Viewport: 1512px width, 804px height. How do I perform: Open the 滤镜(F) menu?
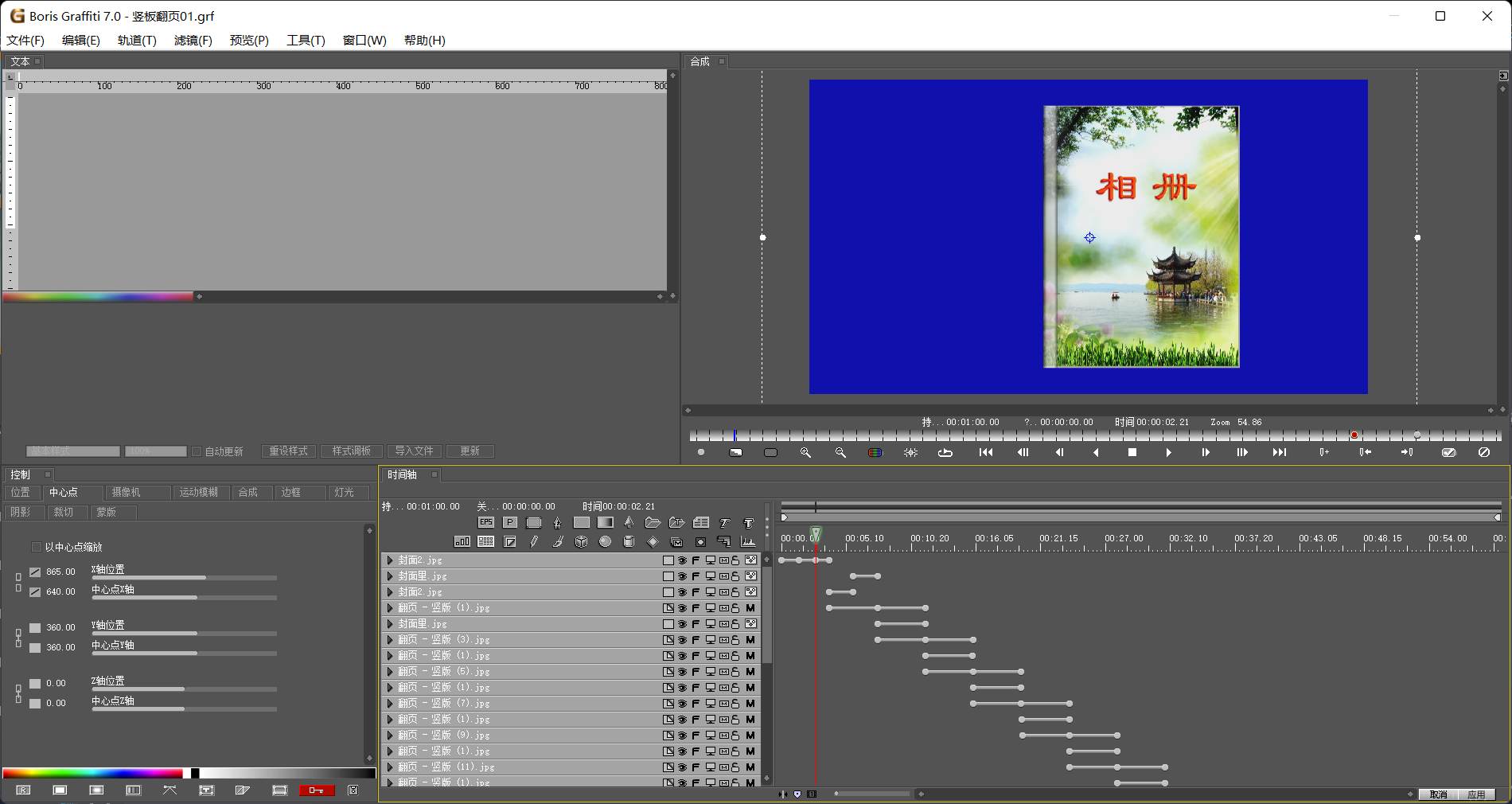(193, 41)
